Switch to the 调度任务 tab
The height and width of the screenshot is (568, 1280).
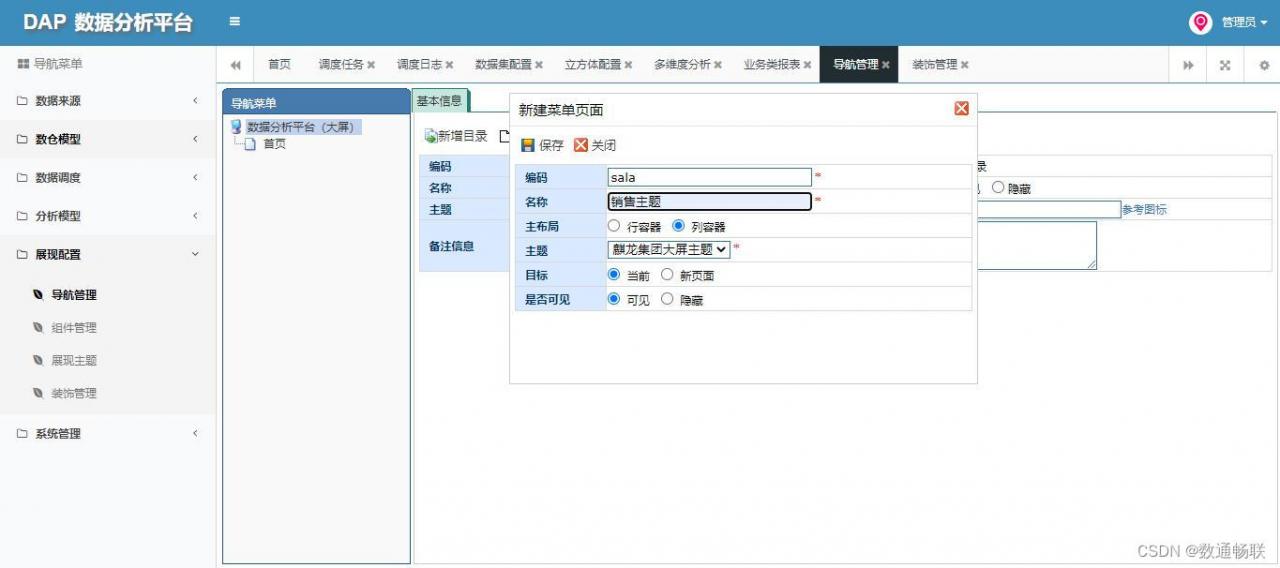341,65
